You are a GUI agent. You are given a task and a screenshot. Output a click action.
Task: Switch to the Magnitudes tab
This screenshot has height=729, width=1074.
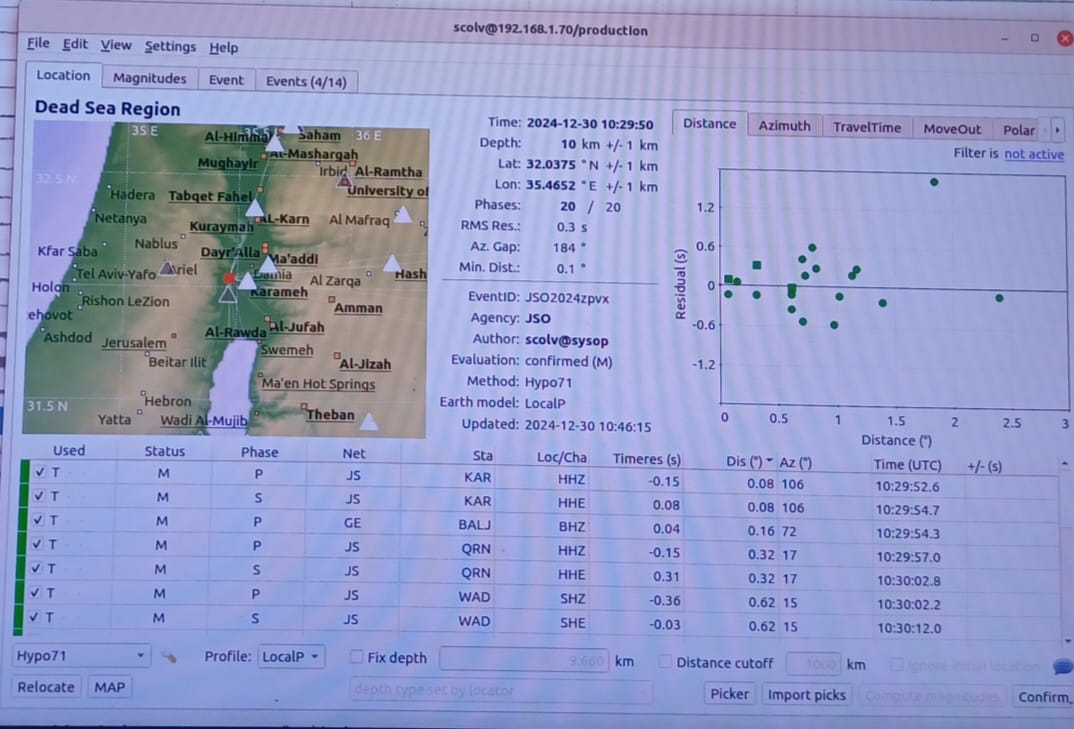point(149,78)
